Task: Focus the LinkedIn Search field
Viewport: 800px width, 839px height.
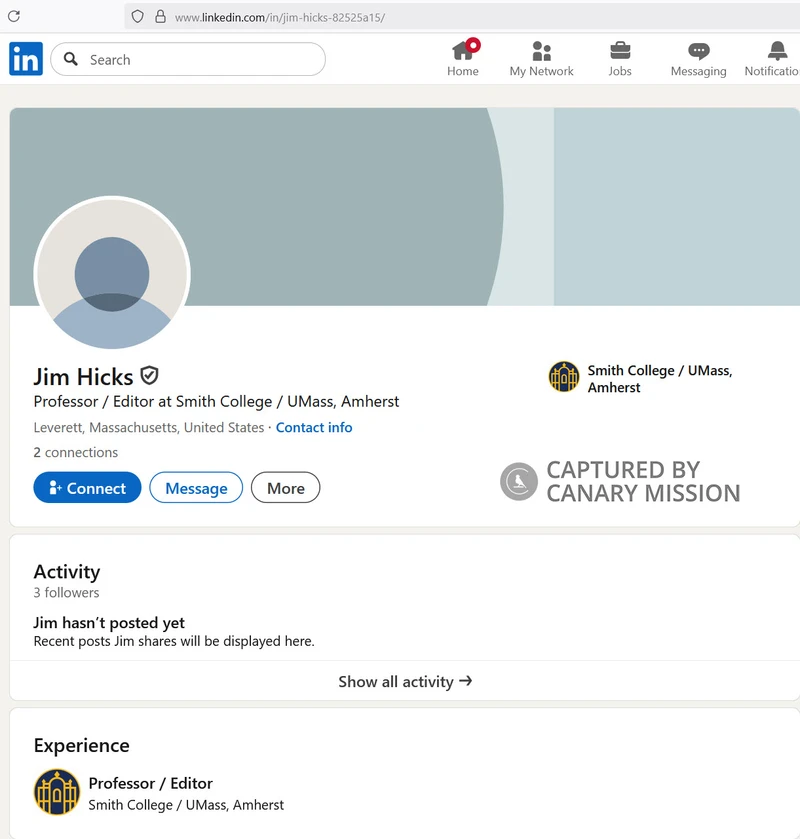Action: [188, 59]
